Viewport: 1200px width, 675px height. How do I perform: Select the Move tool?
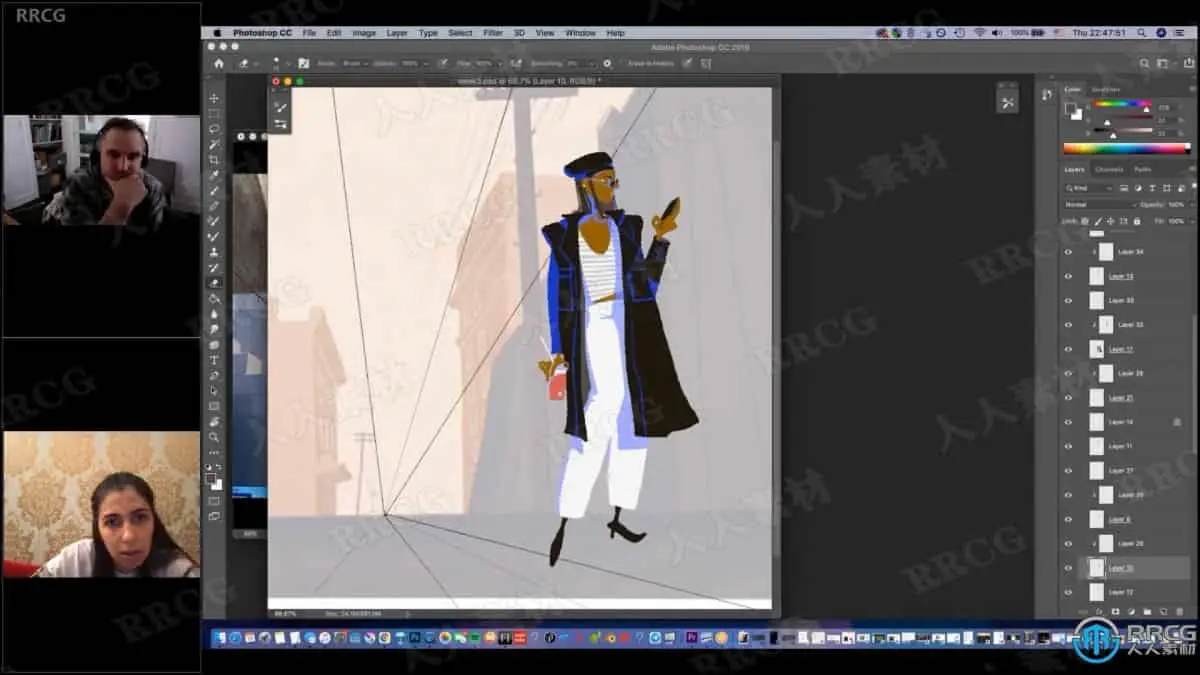pyautogui.click(x=214, y=98)
